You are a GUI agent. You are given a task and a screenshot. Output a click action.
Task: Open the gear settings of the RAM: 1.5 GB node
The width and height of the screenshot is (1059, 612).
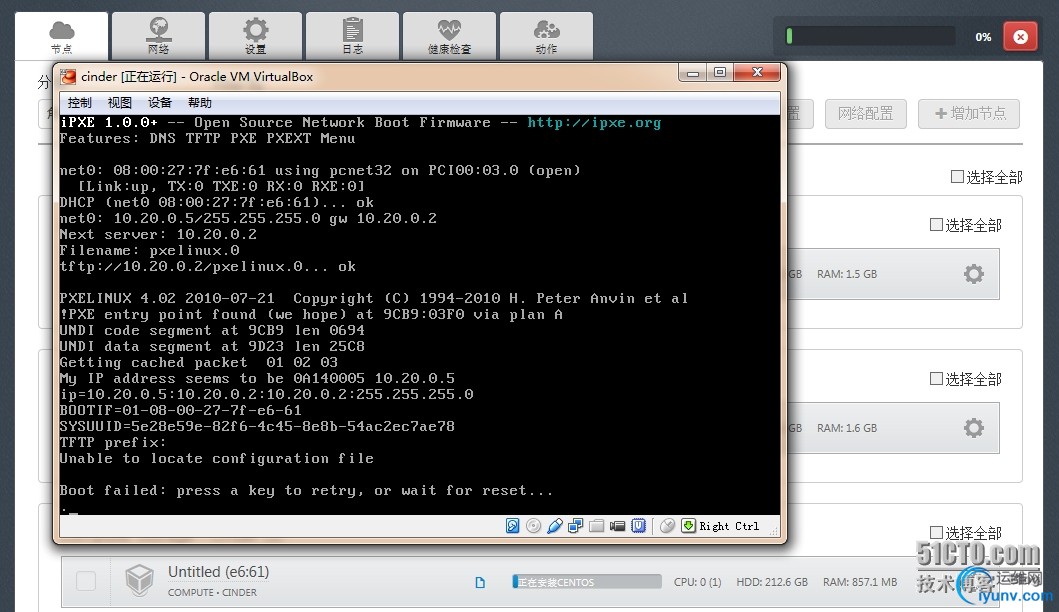click(973, 274)
